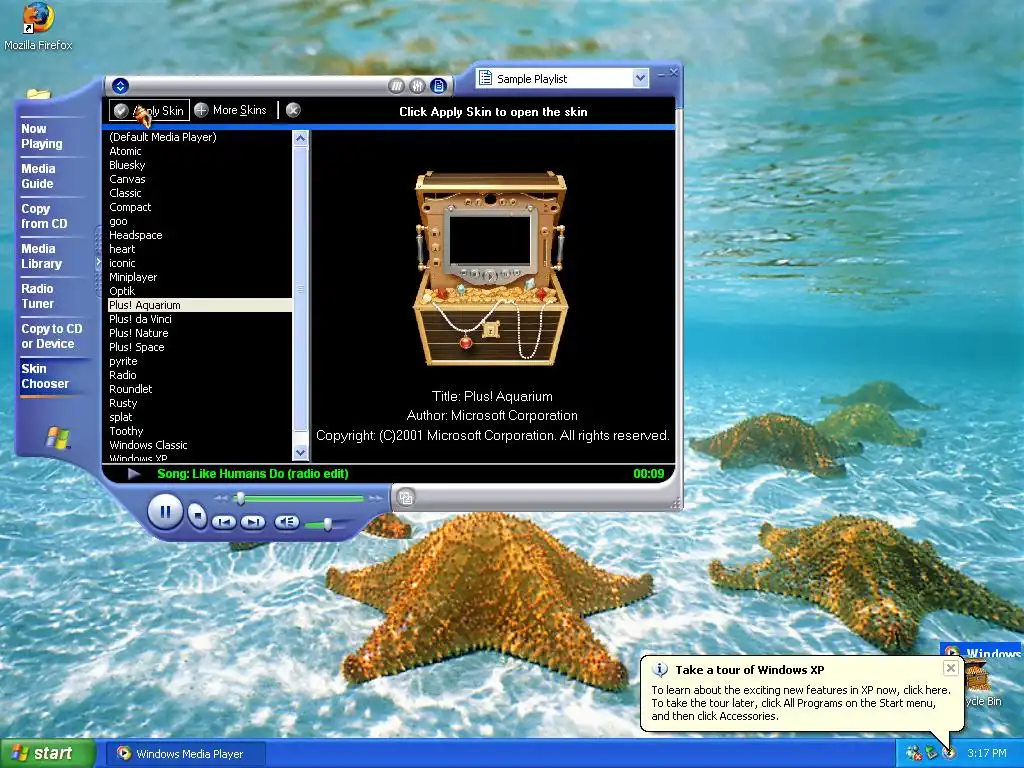Stop the current song

coord(197,516)
